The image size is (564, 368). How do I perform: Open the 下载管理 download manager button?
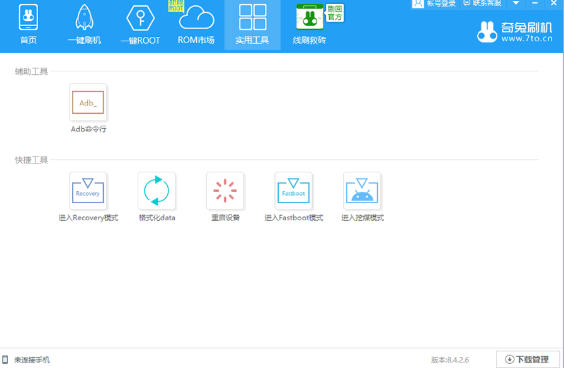pyautogui.click(x=527, y=359)
